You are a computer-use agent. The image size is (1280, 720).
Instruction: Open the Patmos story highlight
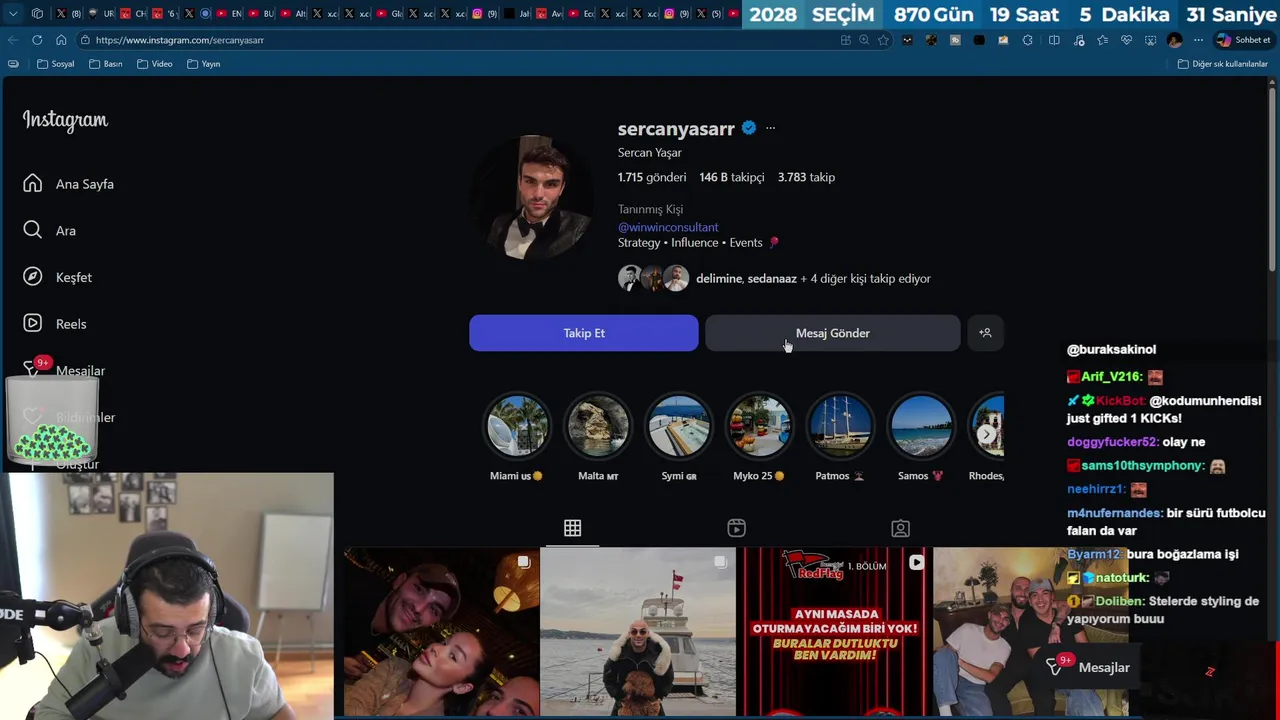point(840,437)
